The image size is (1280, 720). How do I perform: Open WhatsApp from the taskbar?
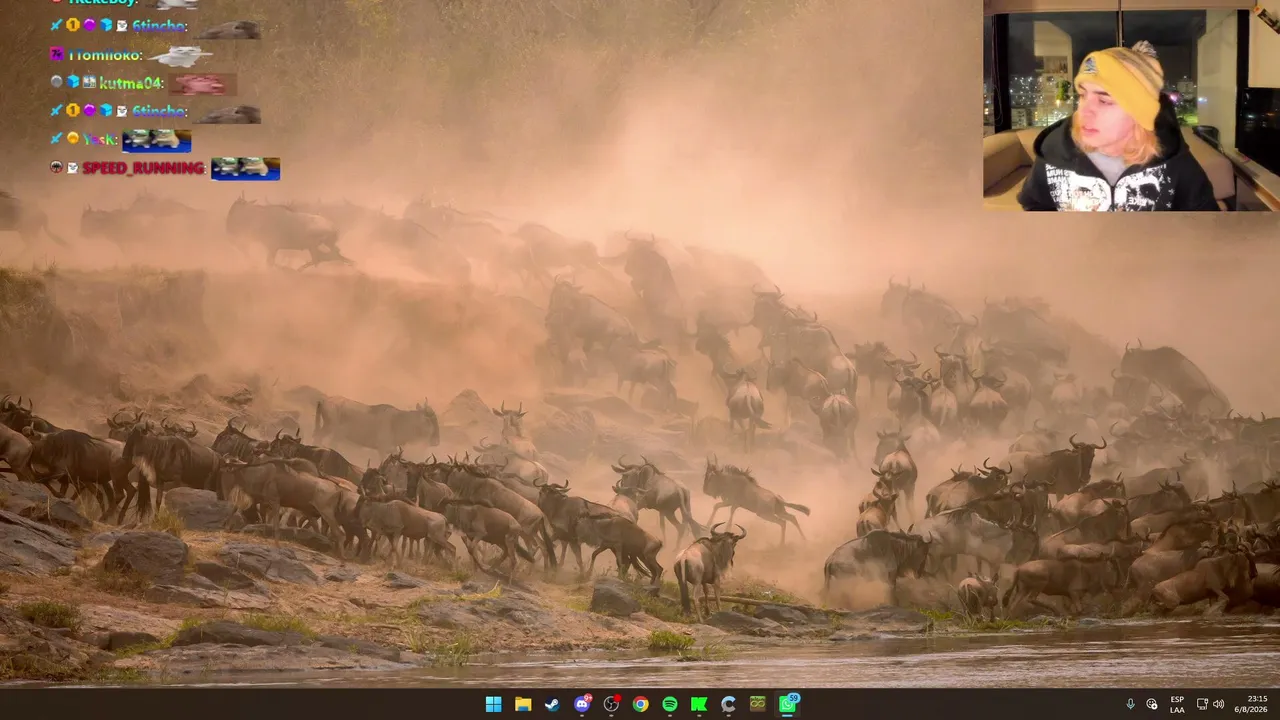pos(788,704)
